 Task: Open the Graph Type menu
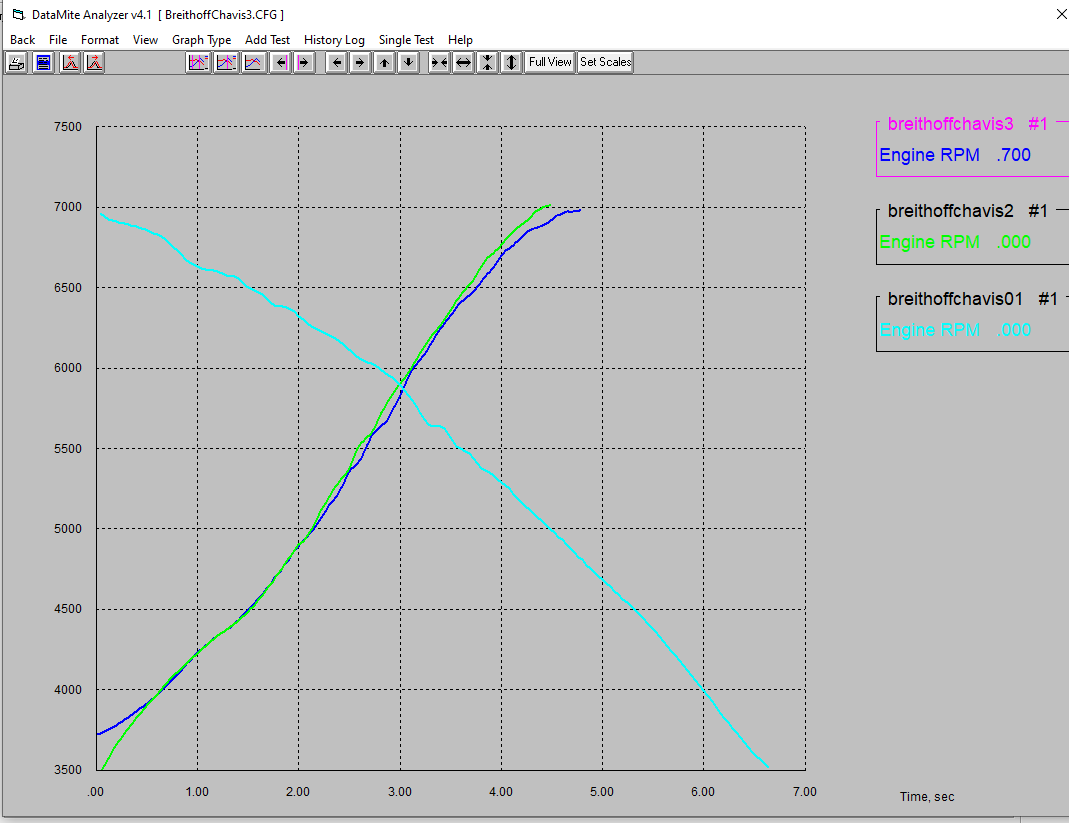pyautogui.click(x=201, y=40)
